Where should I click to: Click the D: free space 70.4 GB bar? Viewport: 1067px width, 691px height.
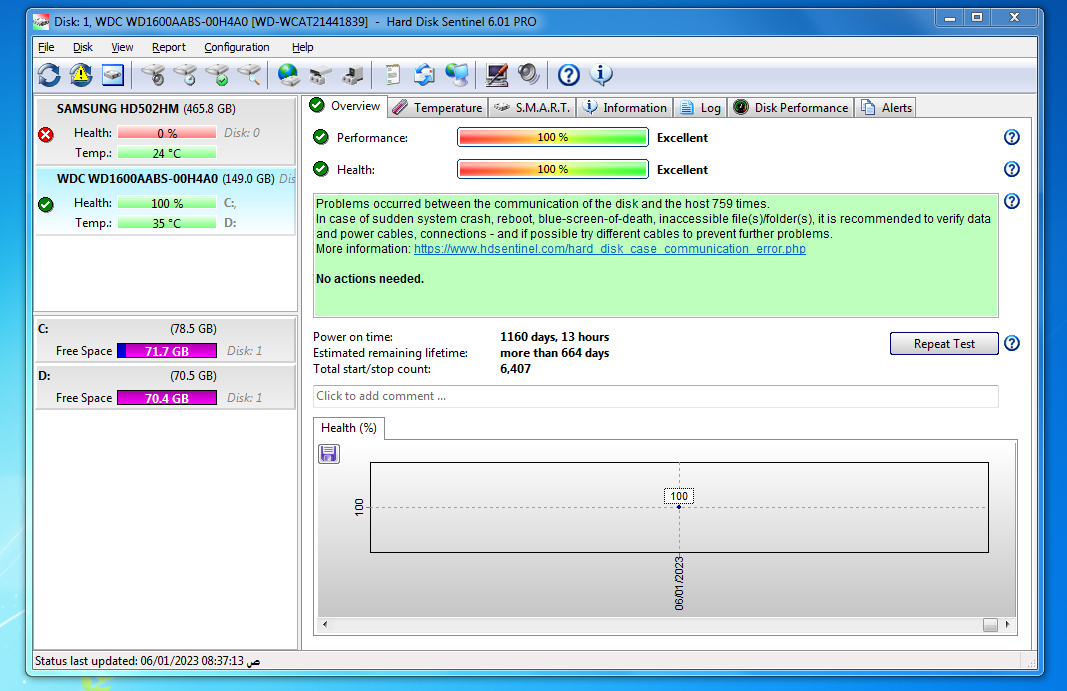[167, 398]
